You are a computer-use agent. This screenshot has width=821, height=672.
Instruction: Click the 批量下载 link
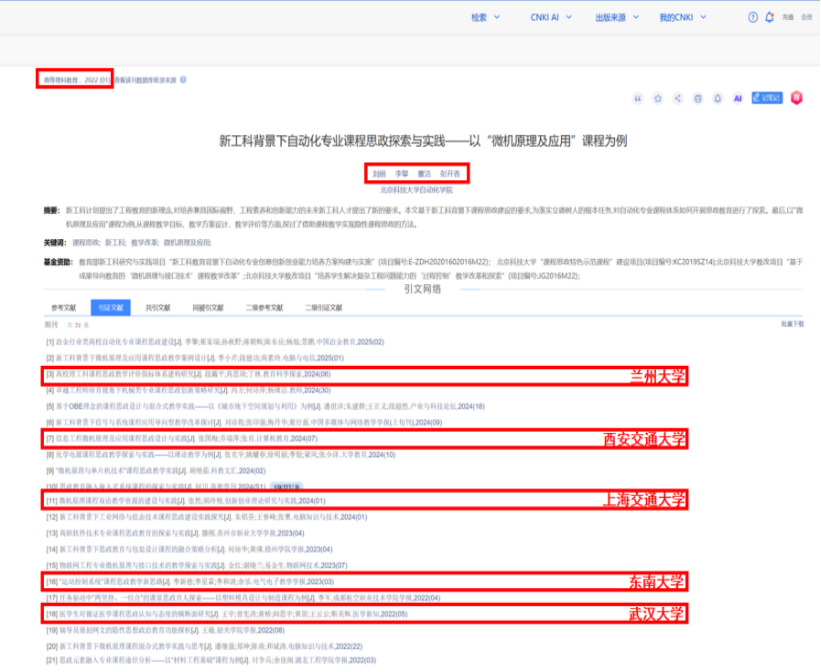(792, 324)
